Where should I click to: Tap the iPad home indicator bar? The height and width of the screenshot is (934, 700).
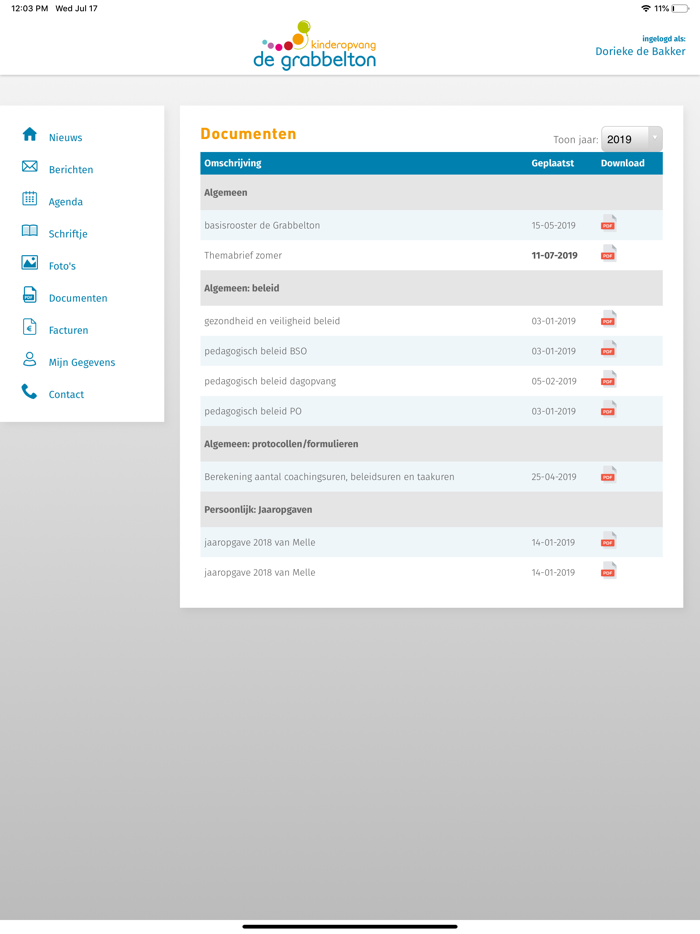tap(350, 926)
